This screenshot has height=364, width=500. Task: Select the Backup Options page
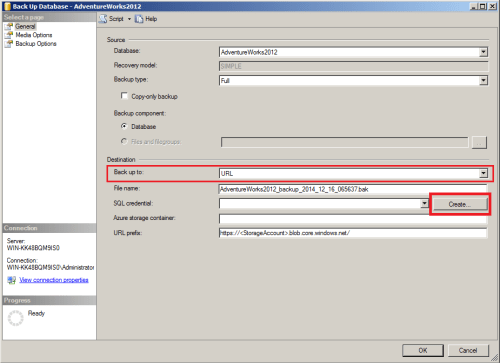(36, 44)
